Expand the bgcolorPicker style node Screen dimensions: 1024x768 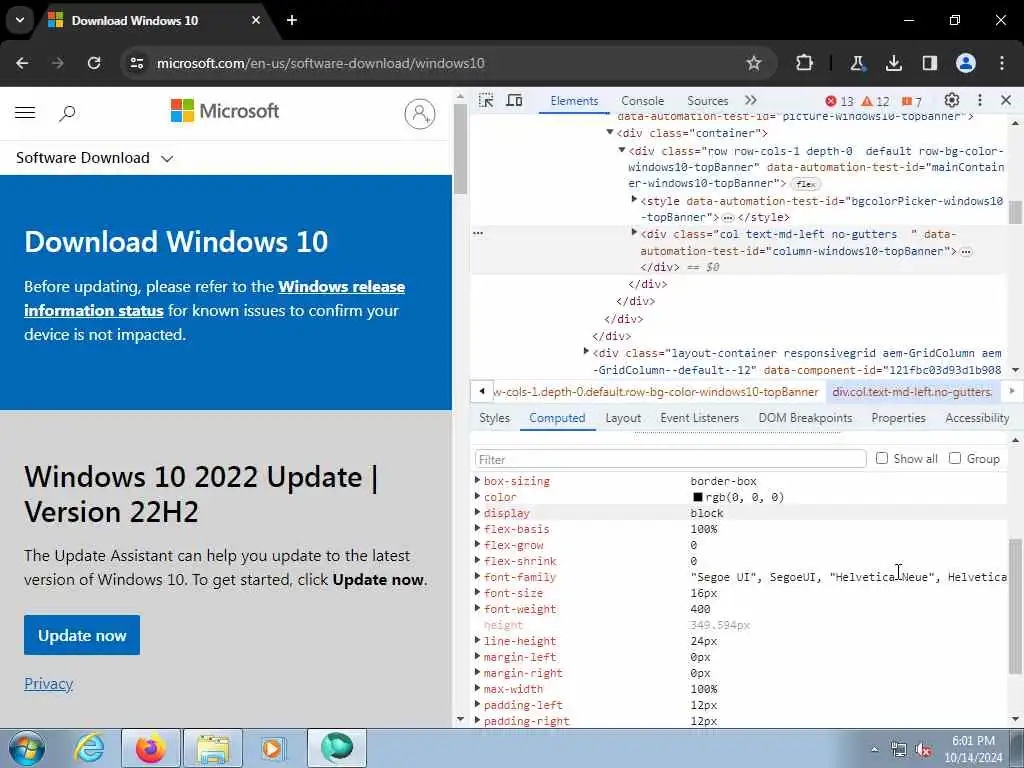click(x=633, y=199)
